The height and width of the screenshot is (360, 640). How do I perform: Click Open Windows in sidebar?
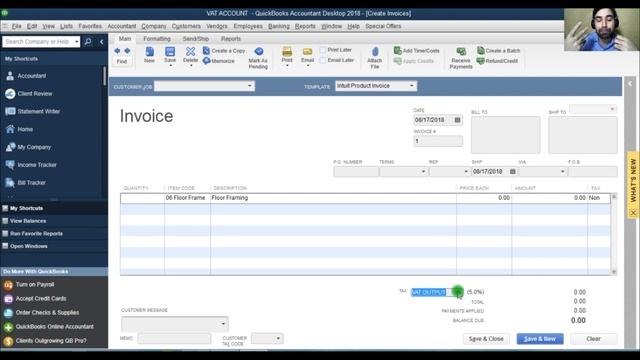tap(29, 246)
